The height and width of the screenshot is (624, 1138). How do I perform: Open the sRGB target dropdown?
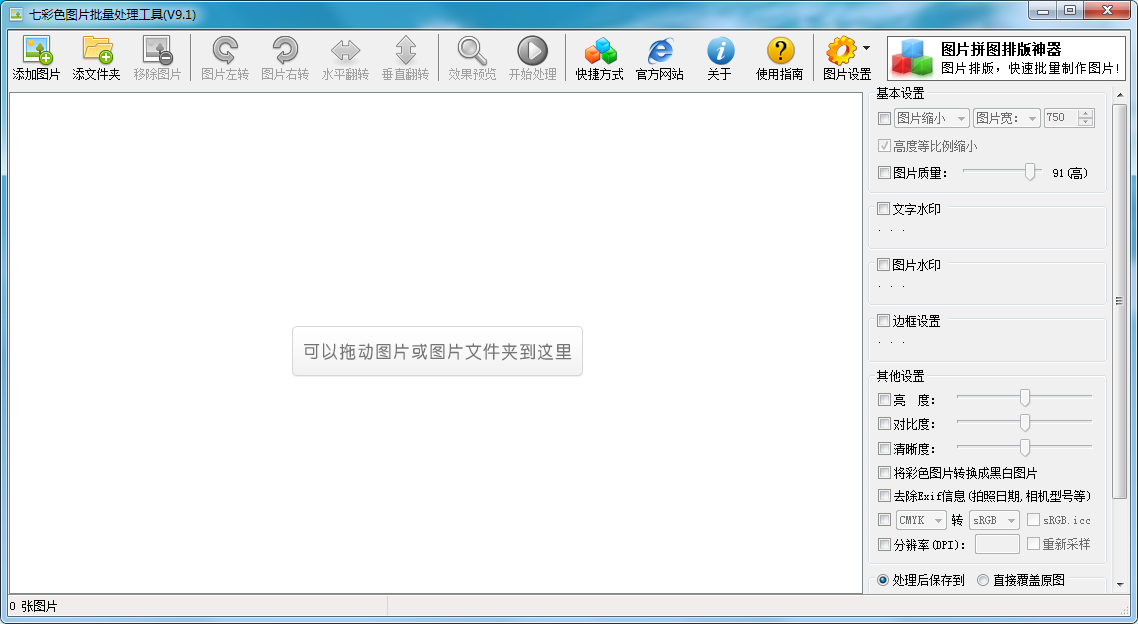(994, 520)
